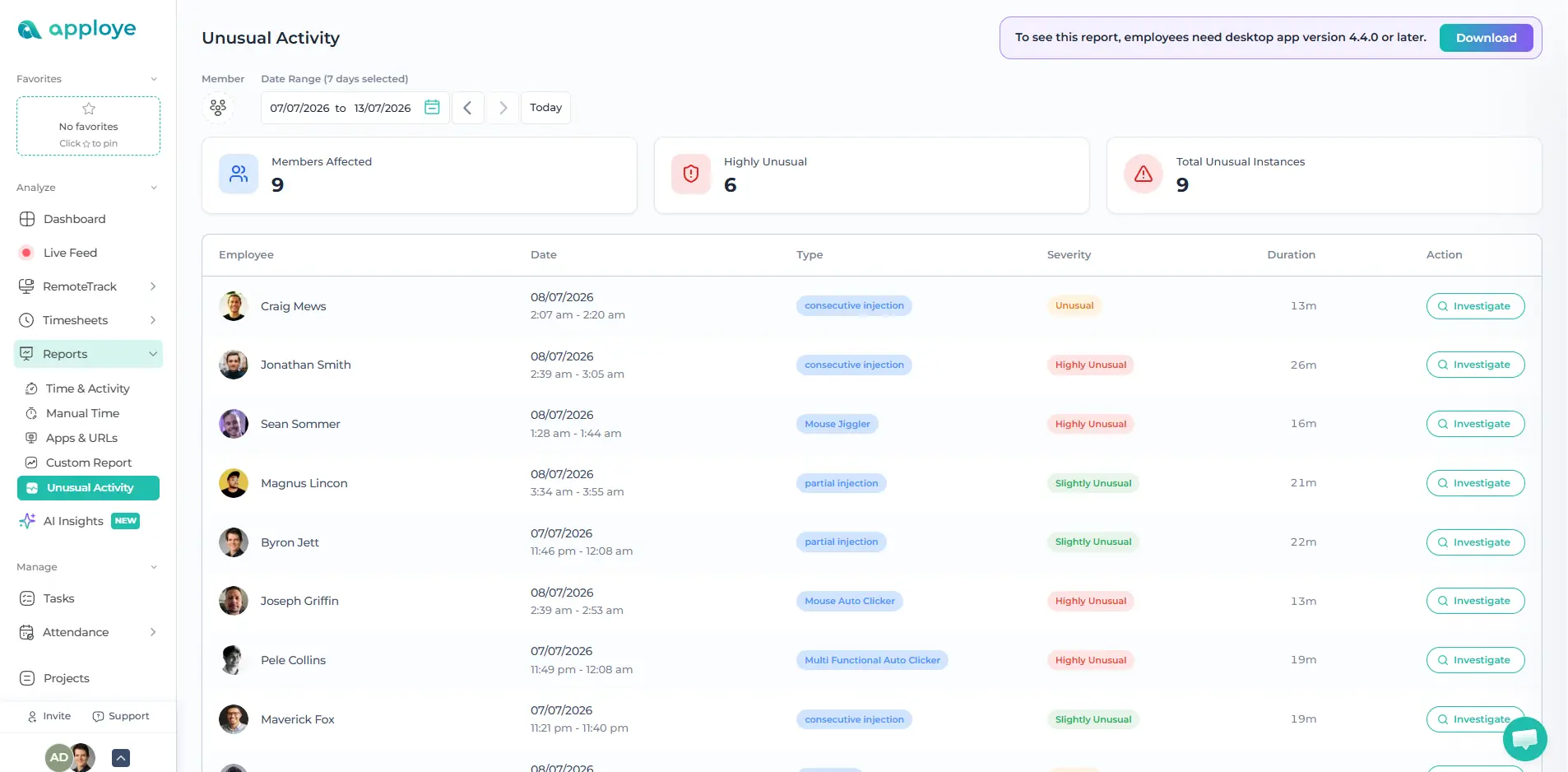Open Support from sidebar footer
Screen dimensions: 1568x772
pyautogui.click(x=121, y=716)
